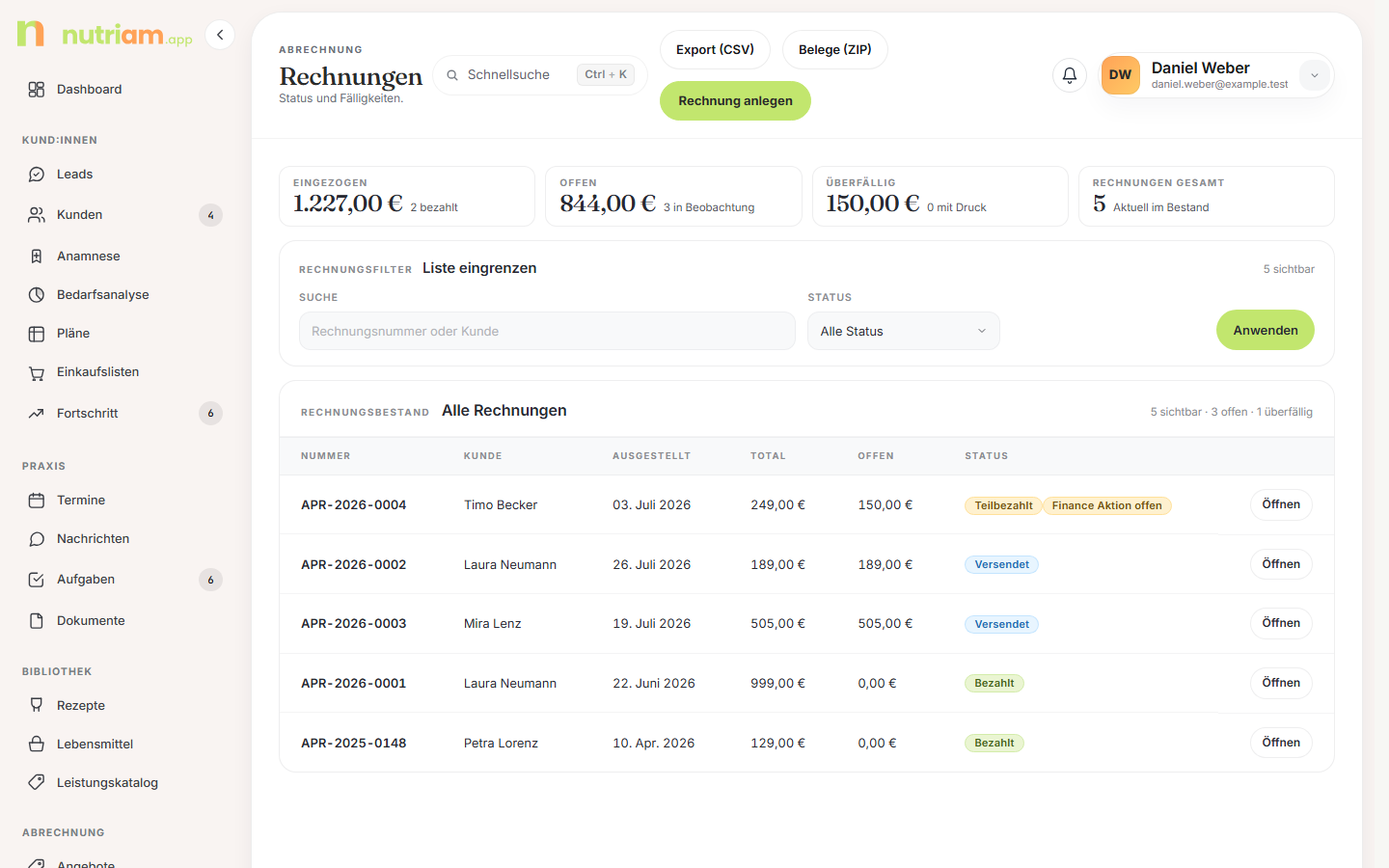This screenshot has height=868, width=1389.
Task: Expand the Daniel Weber account menu chevron
Action: tap(1315, 75)
